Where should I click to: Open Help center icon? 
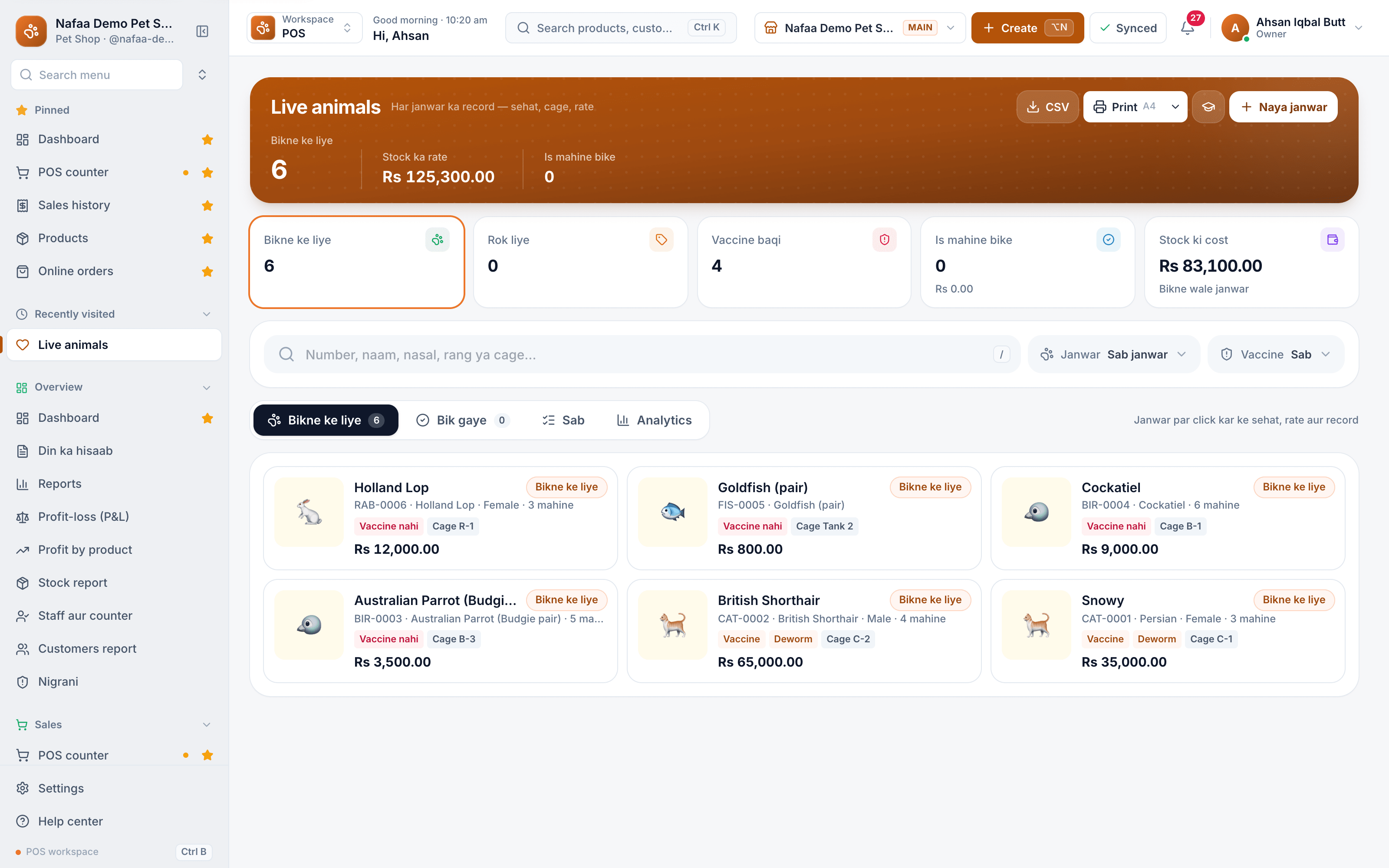pos(23,822)
